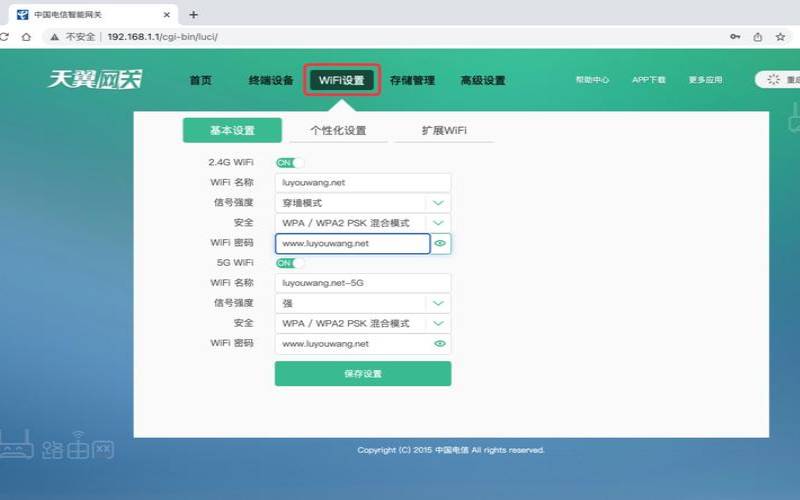Click the 保存设置 button
This screenshot has width=800, height=500.
[x=363, y=373]
